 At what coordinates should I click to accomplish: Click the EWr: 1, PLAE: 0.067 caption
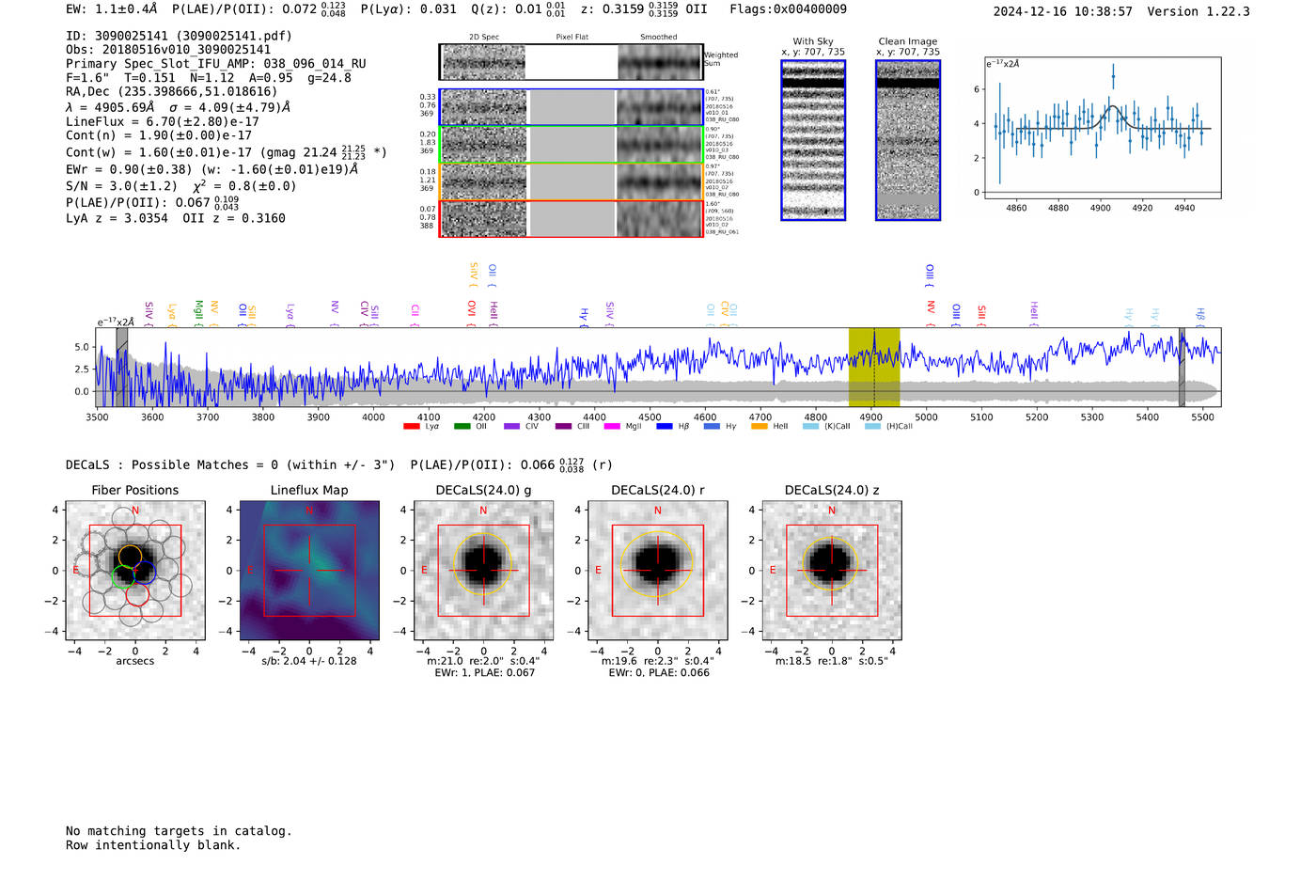coord(484,672)
